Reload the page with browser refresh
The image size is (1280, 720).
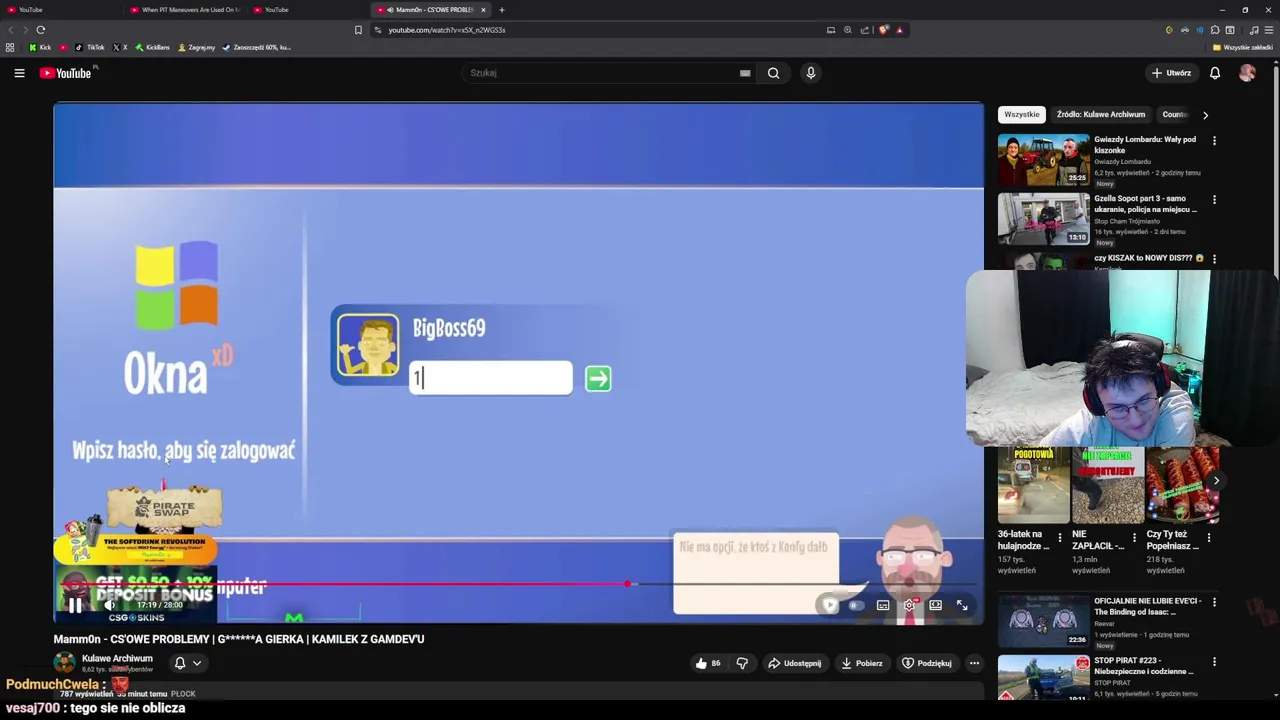[x=40, y=30]
